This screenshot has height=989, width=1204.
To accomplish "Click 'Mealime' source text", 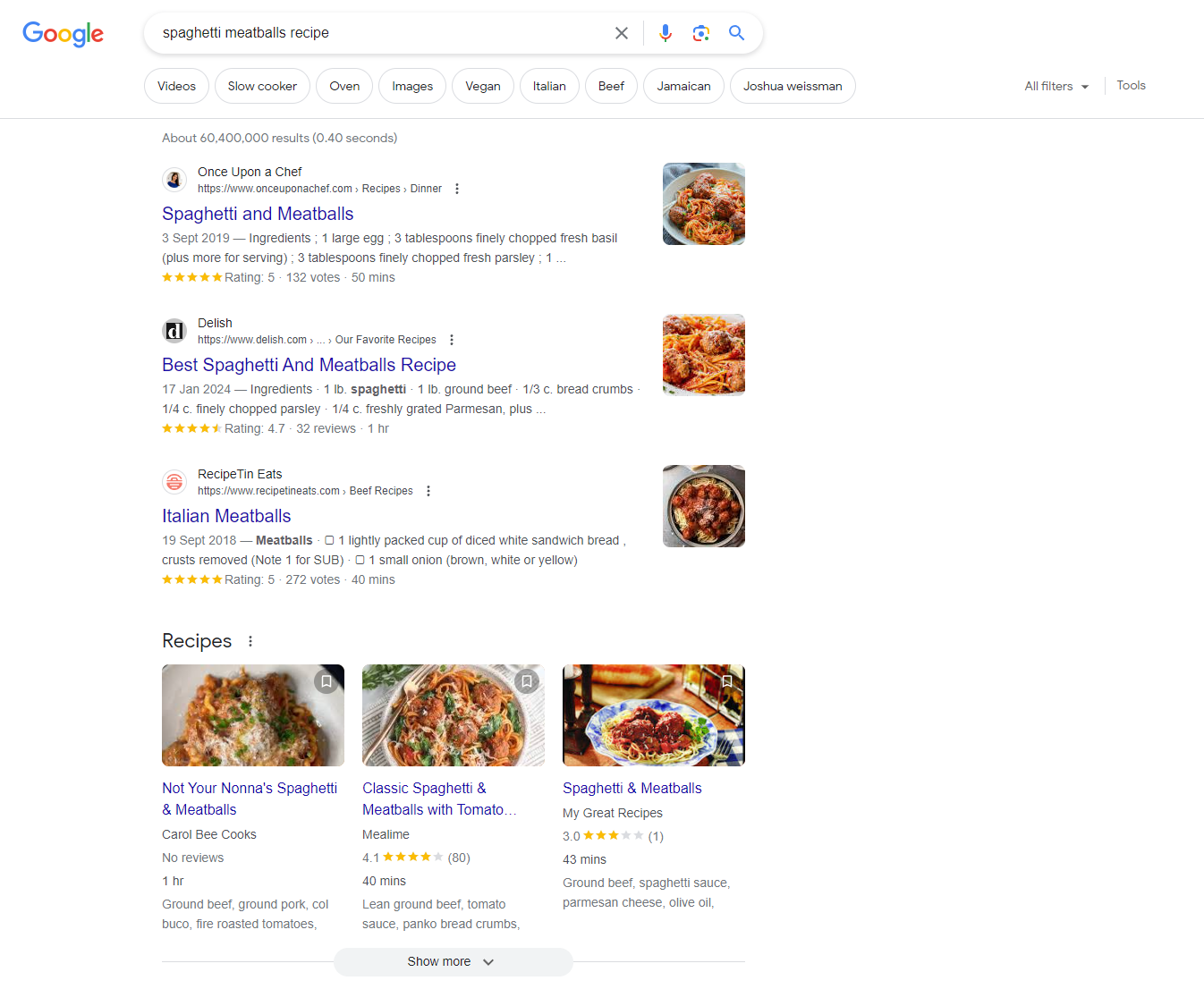I will [386, 834].
